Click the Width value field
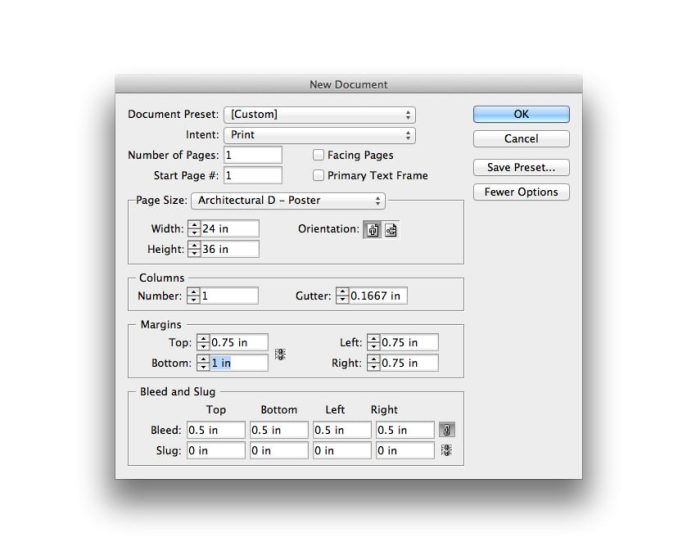This screenshot has width=696, height=560. (x=230, y=229)
